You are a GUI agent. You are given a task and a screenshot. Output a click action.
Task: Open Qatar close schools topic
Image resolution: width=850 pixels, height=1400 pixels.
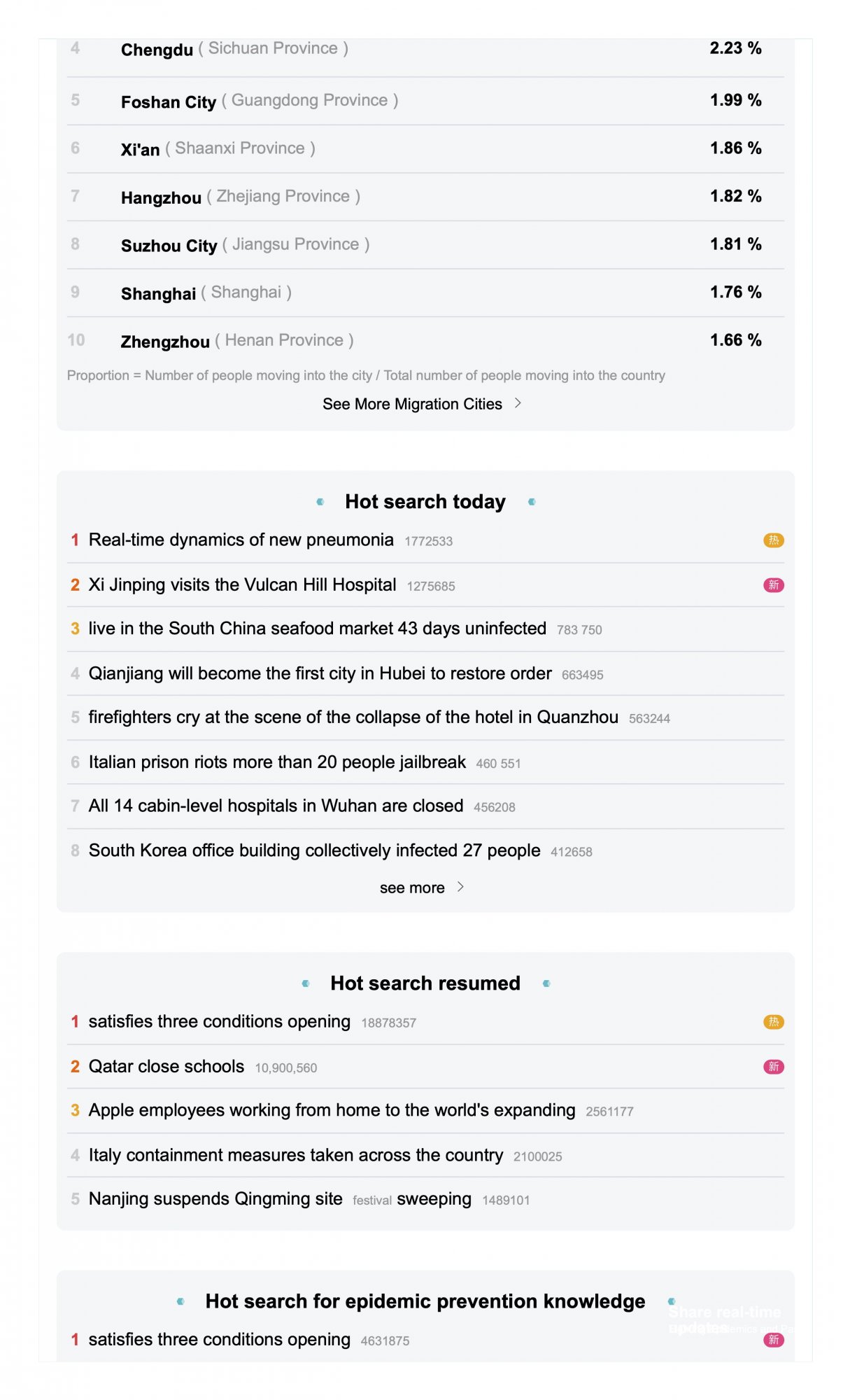pyautogui.click(x=167, y=1066)
